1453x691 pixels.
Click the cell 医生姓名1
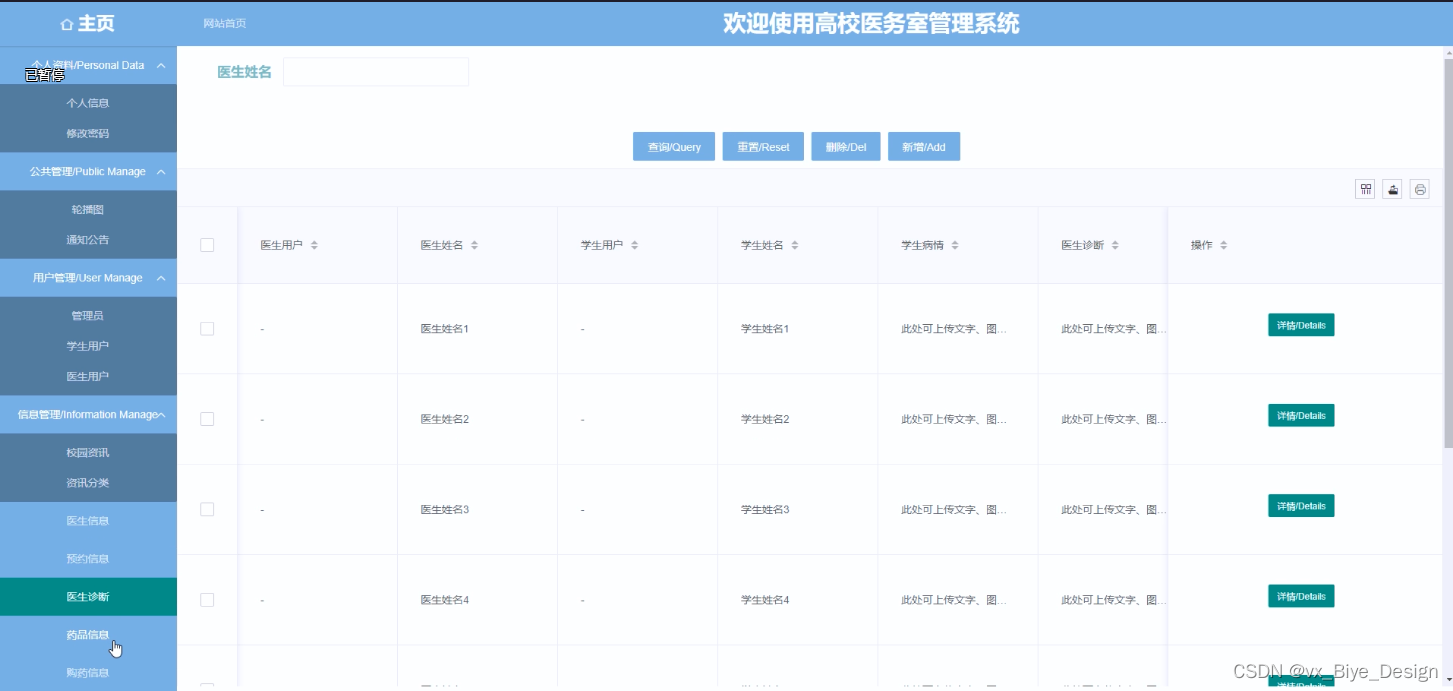pyautogui.click(x=445, y=329)
